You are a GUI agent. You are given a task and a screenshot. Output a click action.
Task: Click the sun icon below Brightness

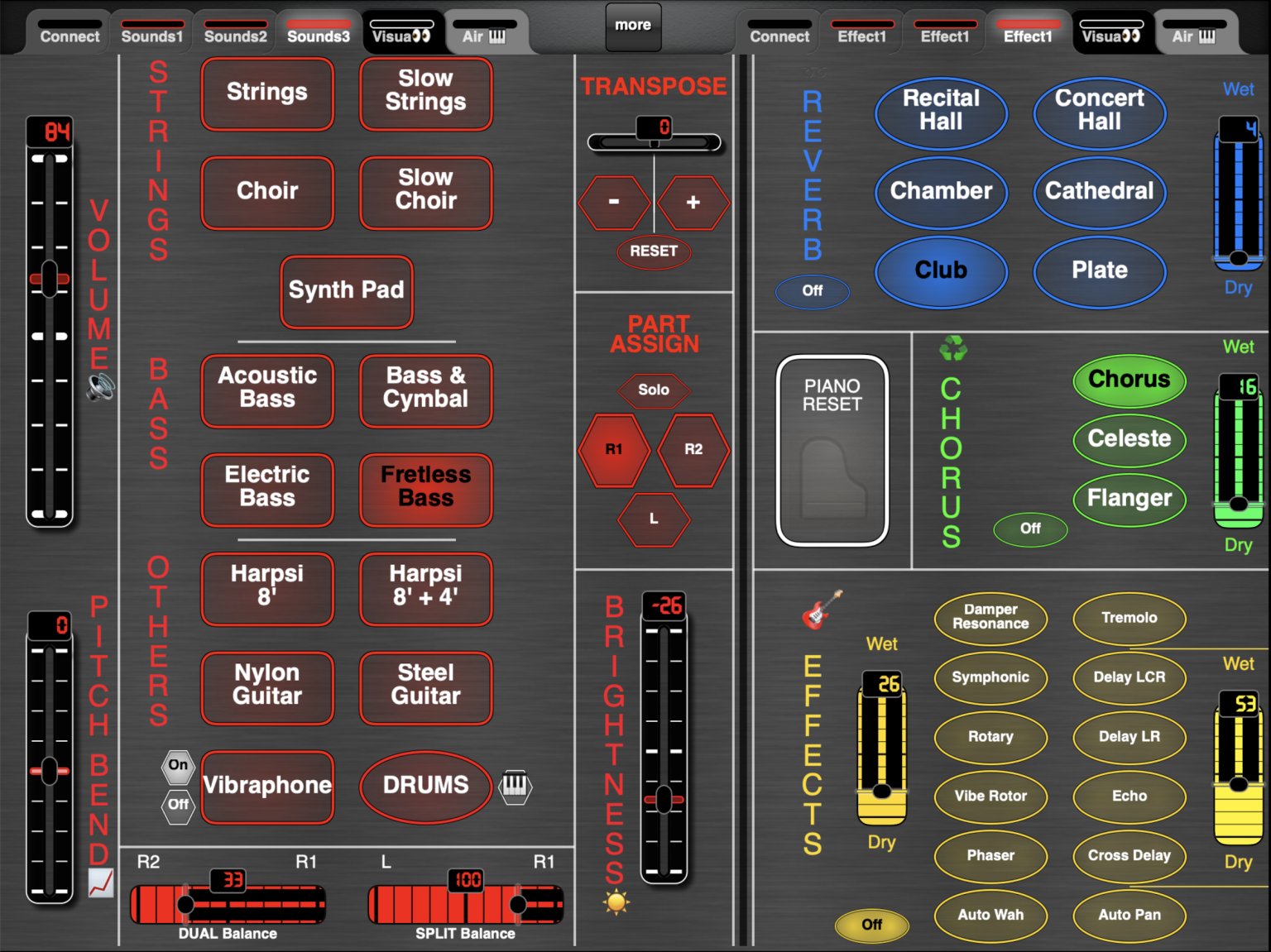pyautogui.click(x=616, y=902)
